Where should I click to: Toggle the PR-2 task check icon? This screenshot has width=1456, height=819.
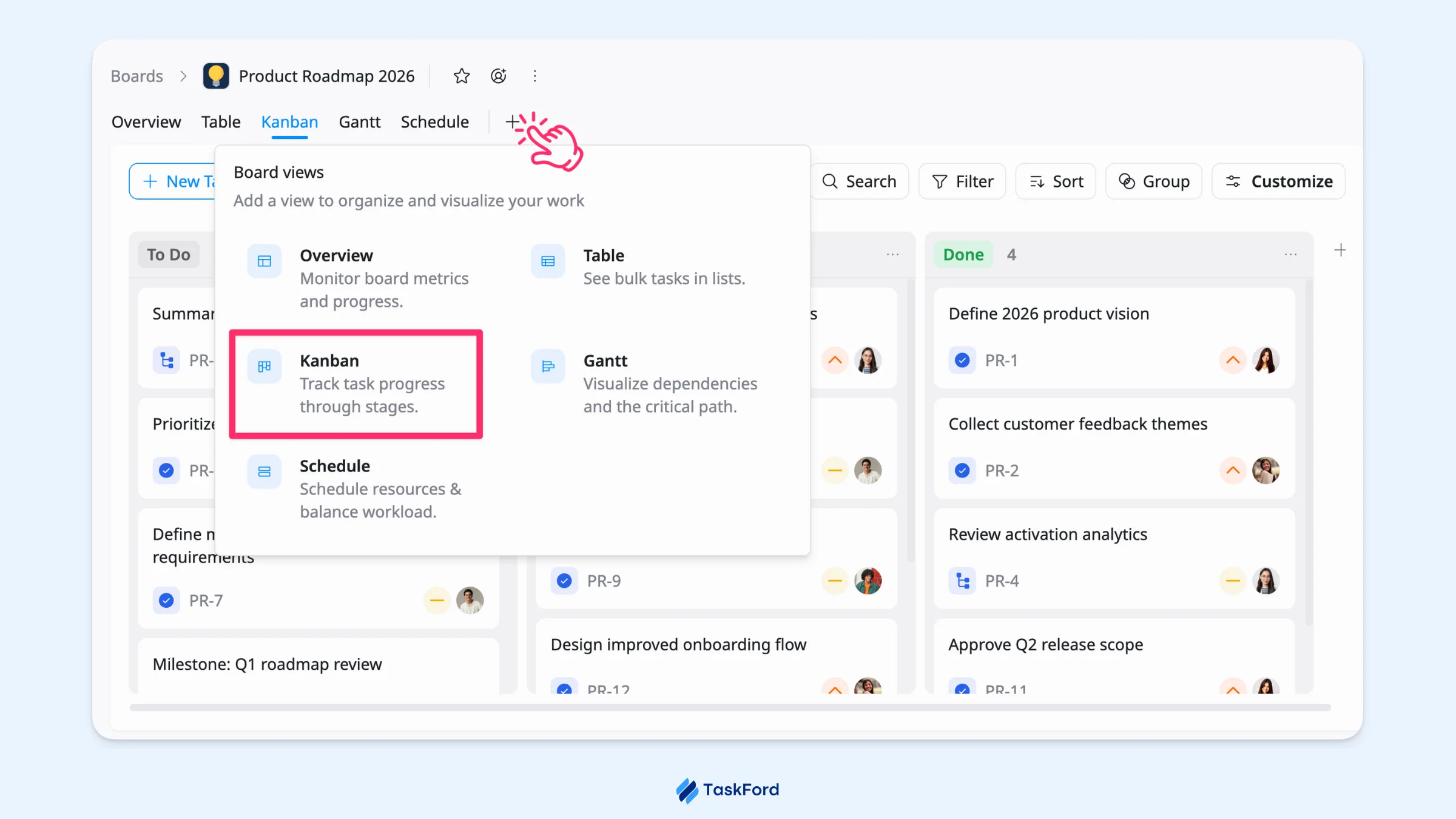click(x=962, y=470)
